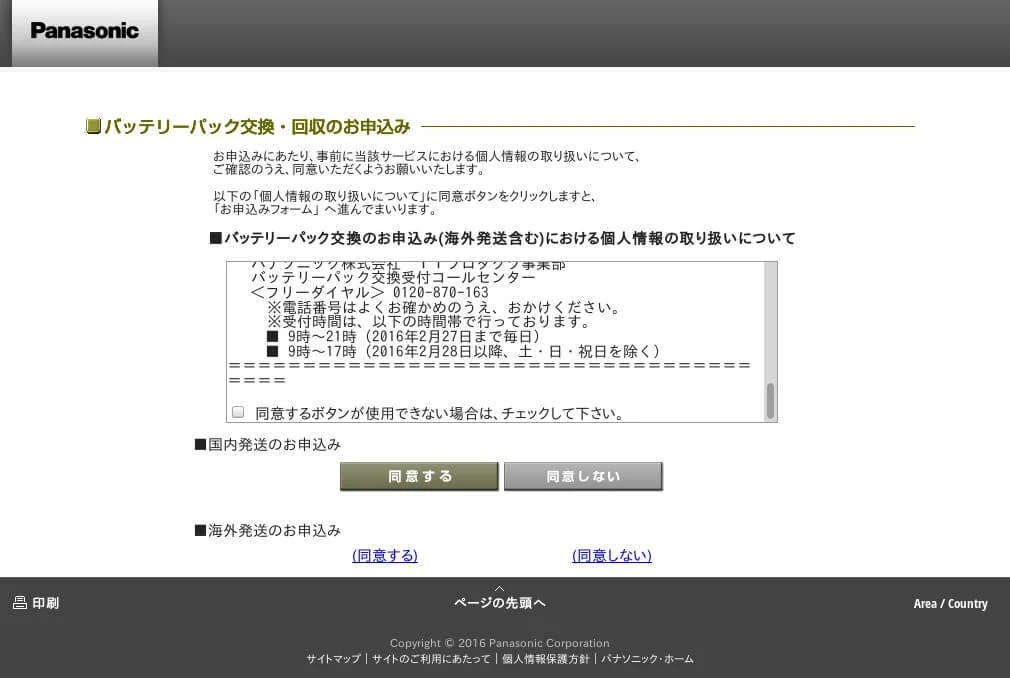Enable the checkbox for when 同意する button is unusable
Image resolution: width=1010 pixels, height=678 pixels.
[x=238, y=412]
